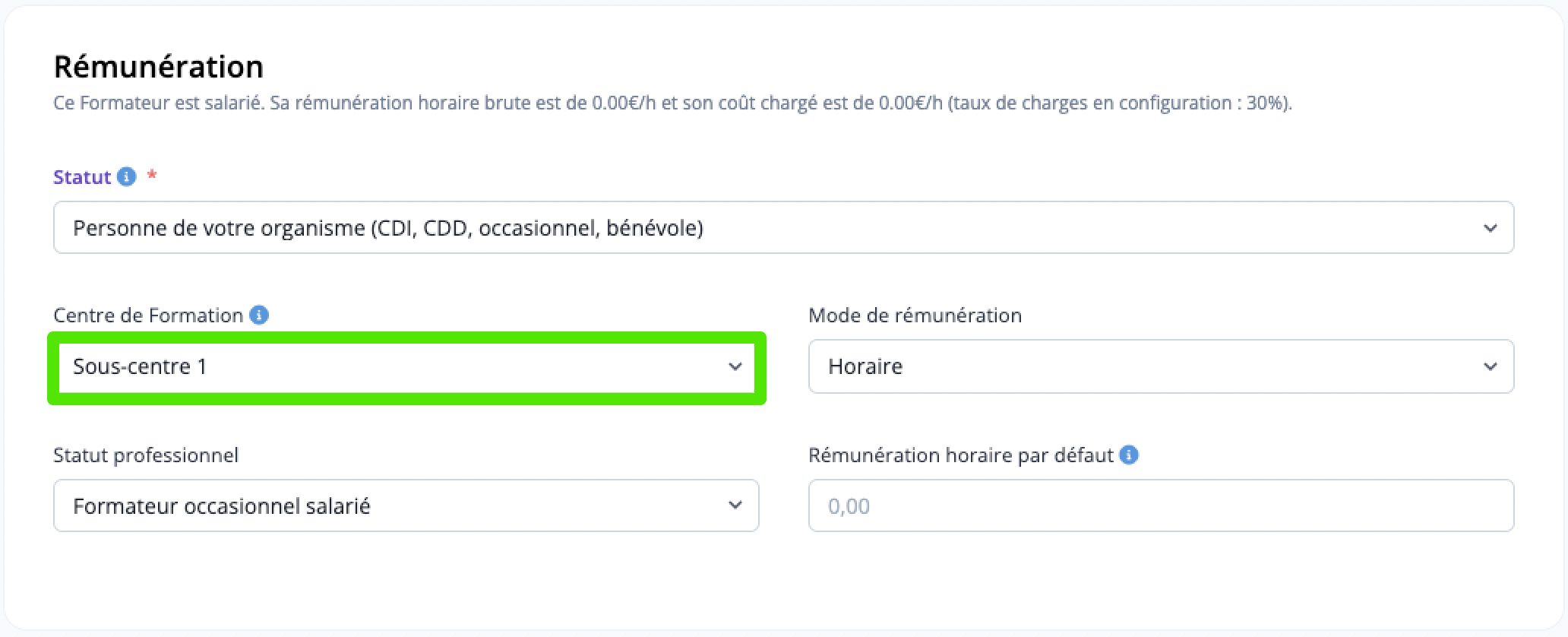Click the Rémunération section heading
Viewport: 1568px width, 637px height.
[159, 67]
